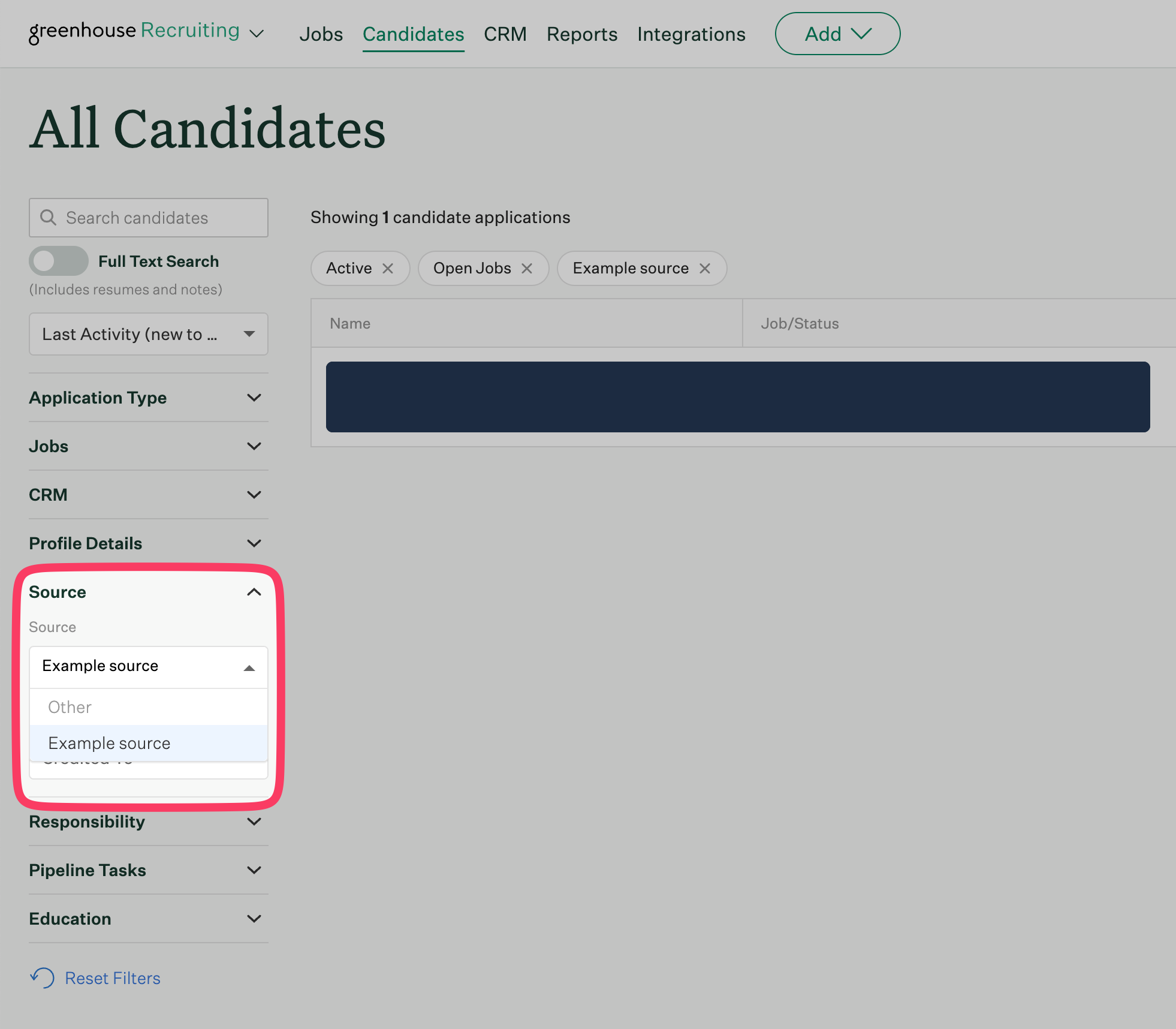Click the Add button
The image size is (1176, 1029).
coord(837,34)
